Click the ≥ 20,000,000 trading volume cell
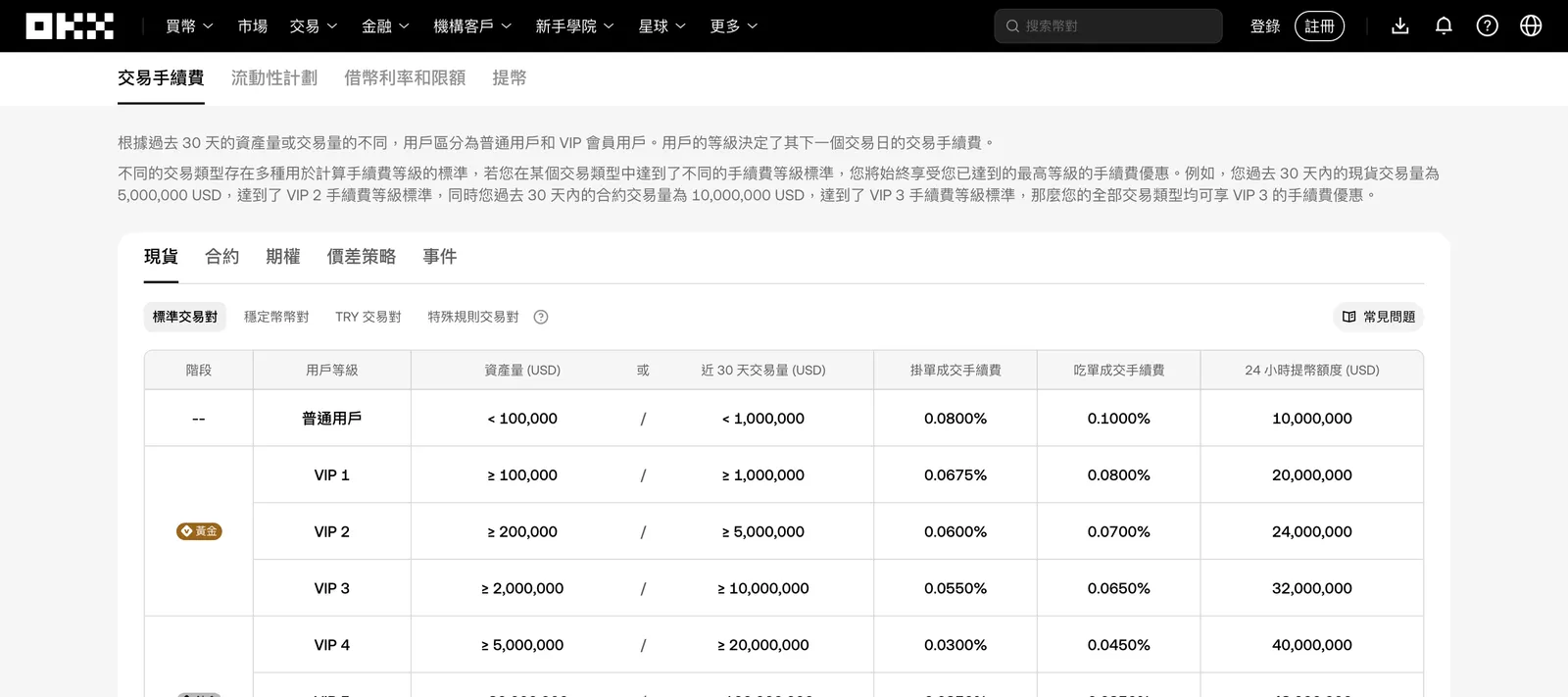The height and width of the screenshot is (697, 1568). coord(763,646)
